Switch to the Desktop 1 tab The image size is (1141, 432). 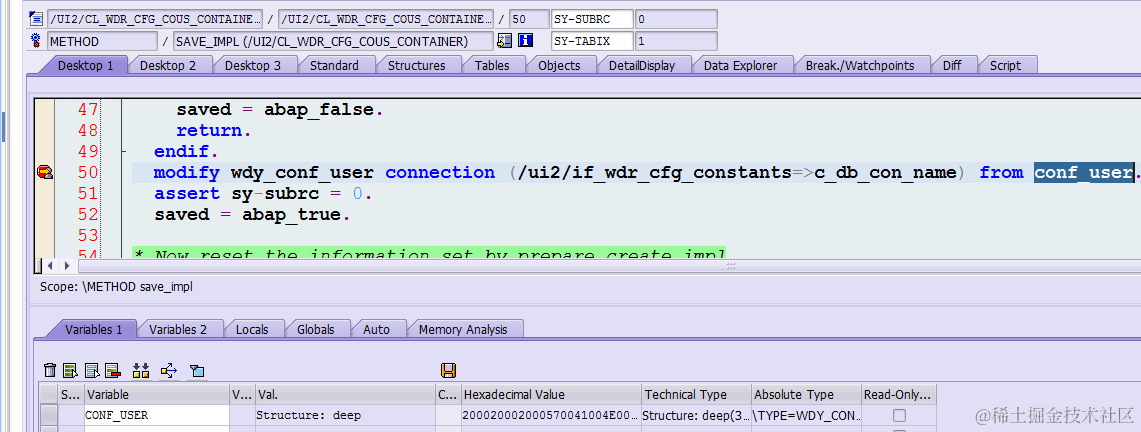point(85,65)
